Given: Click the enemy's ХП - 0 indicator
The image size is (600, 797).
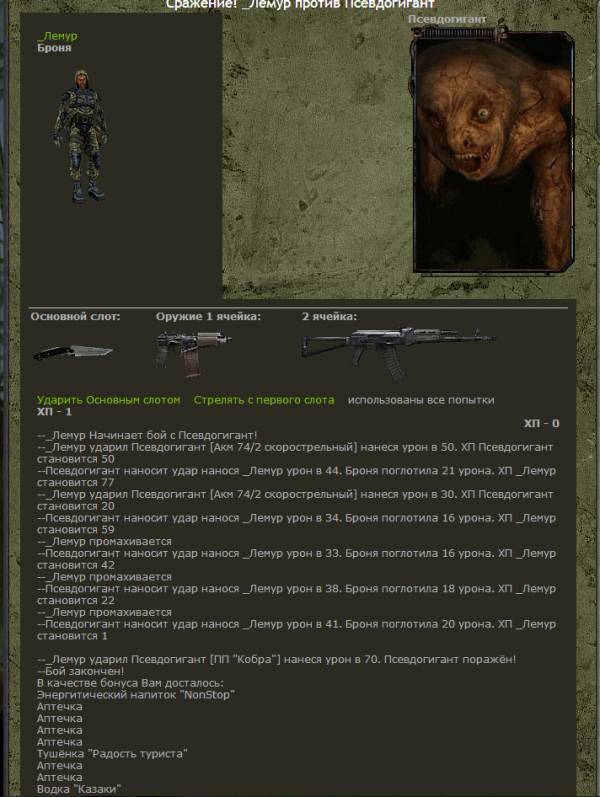Looking at the screenshot, I should pyautogui.click(x=541, y=423).
